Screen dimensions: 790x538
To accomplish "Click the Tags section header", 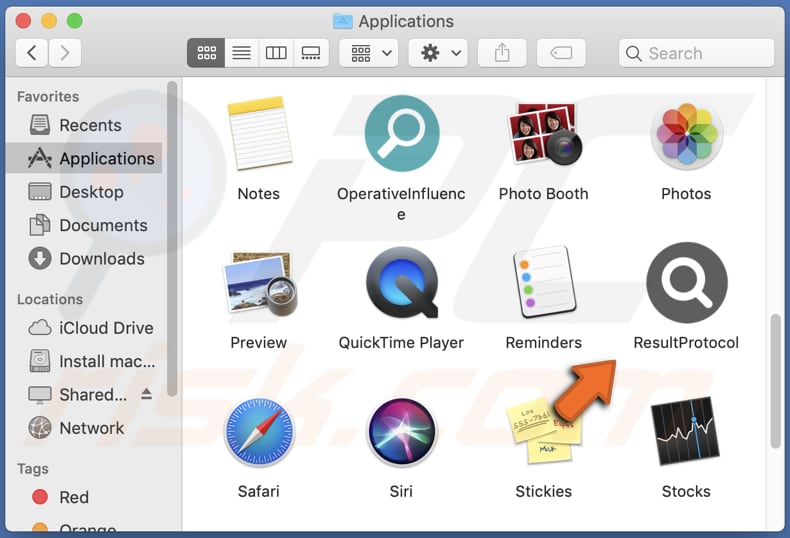I will coord(33,469).
